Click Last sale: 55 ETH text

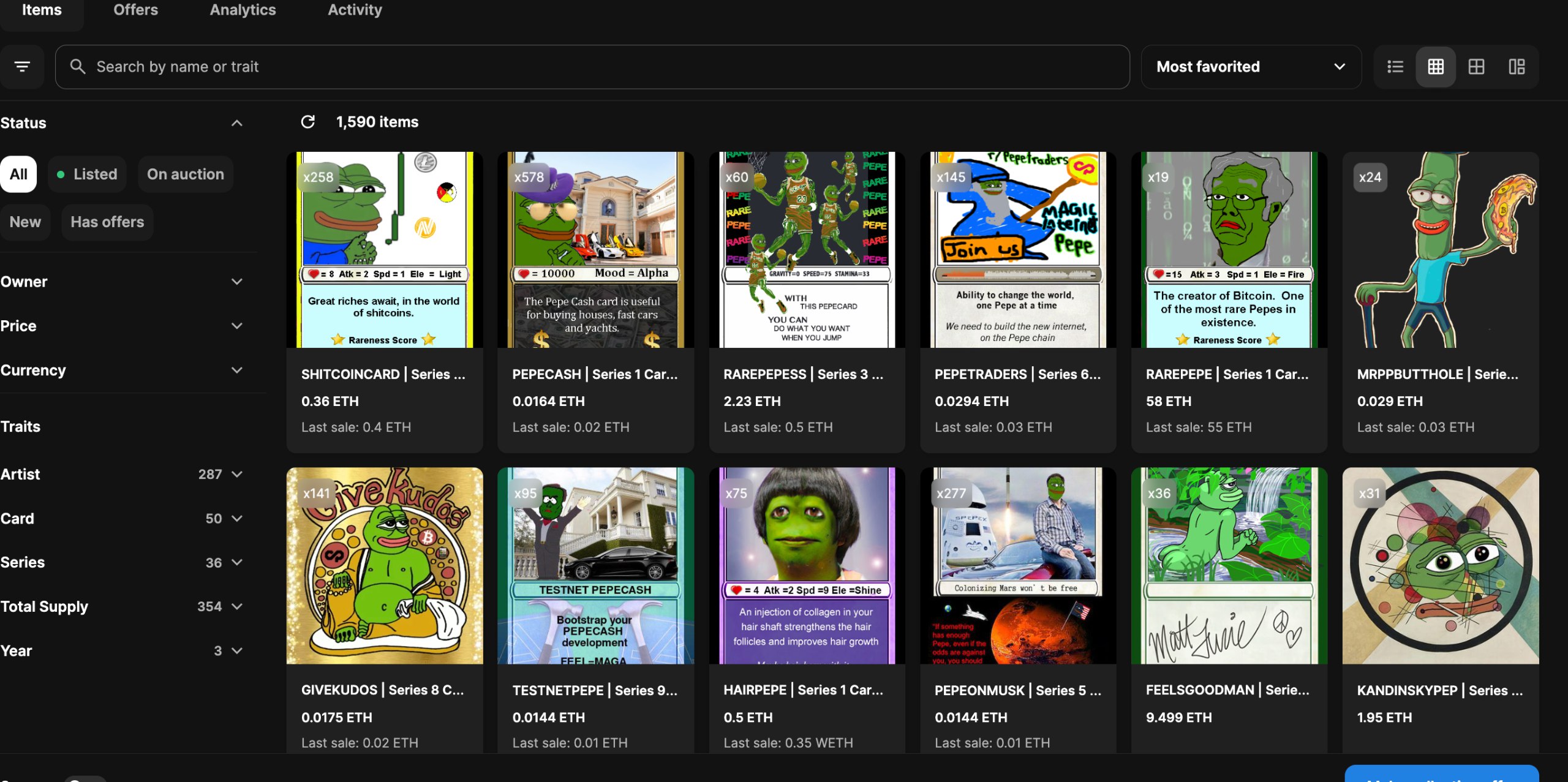[1199, 427]
